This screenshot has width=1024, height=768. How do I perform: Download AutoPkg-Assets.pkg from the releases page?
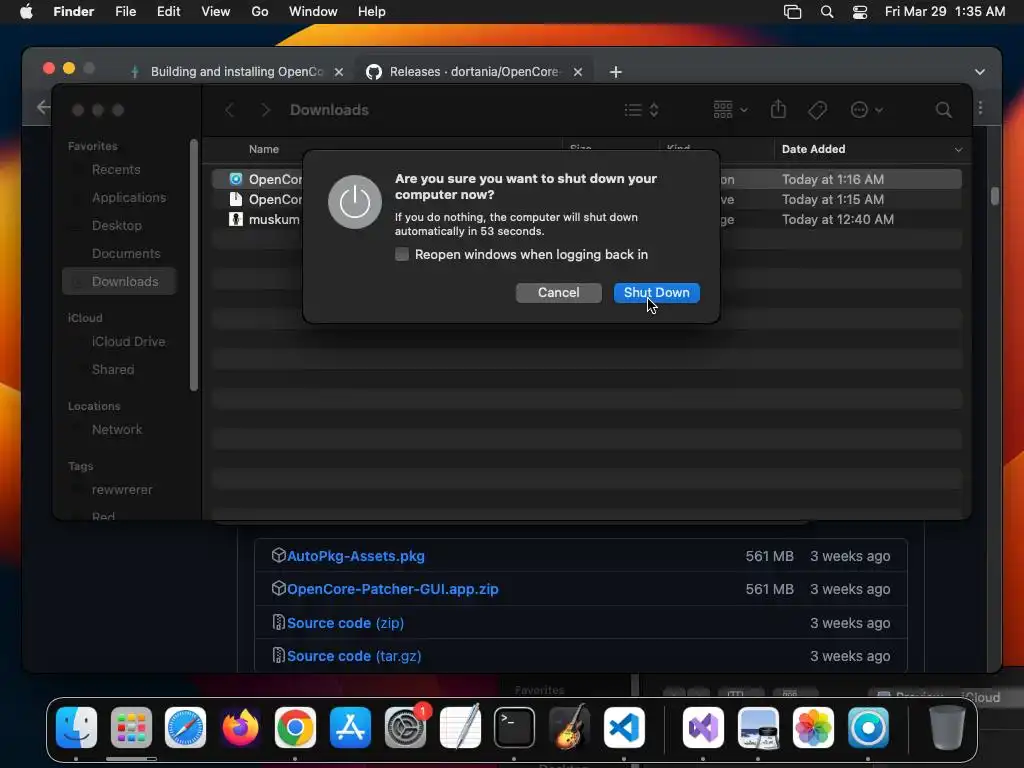point(355,556)
